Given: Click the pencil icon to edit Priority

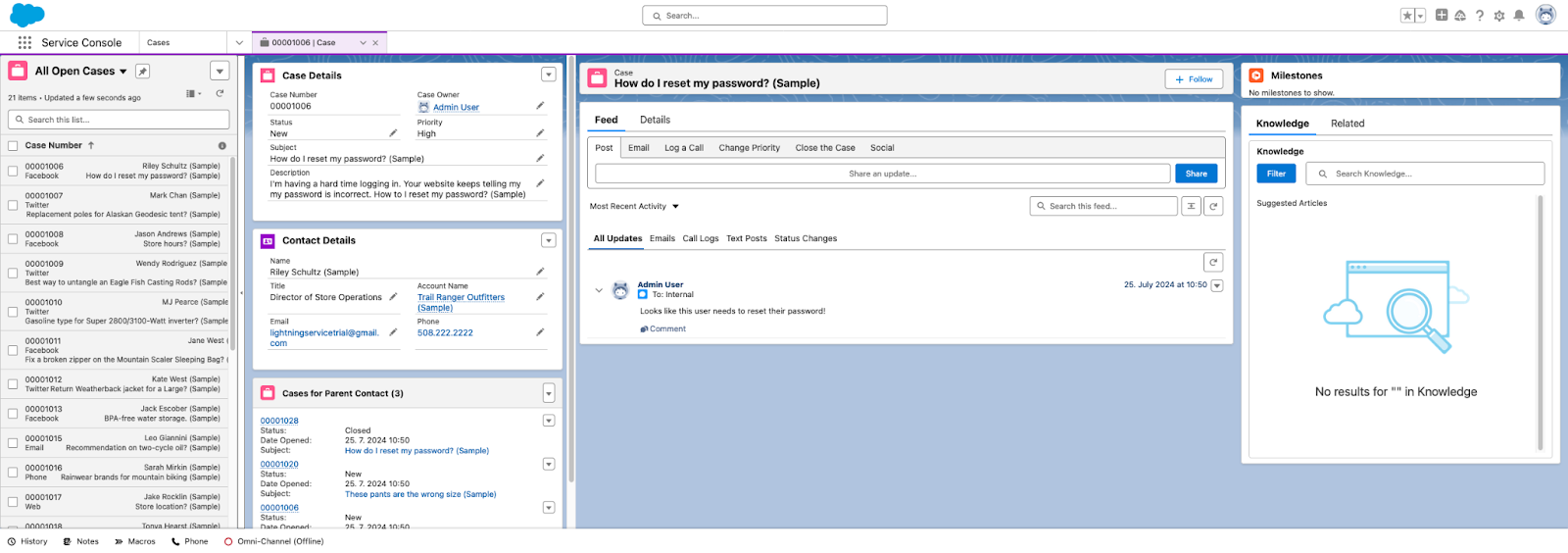Looking at the screenshot, I should coord(540,133).
